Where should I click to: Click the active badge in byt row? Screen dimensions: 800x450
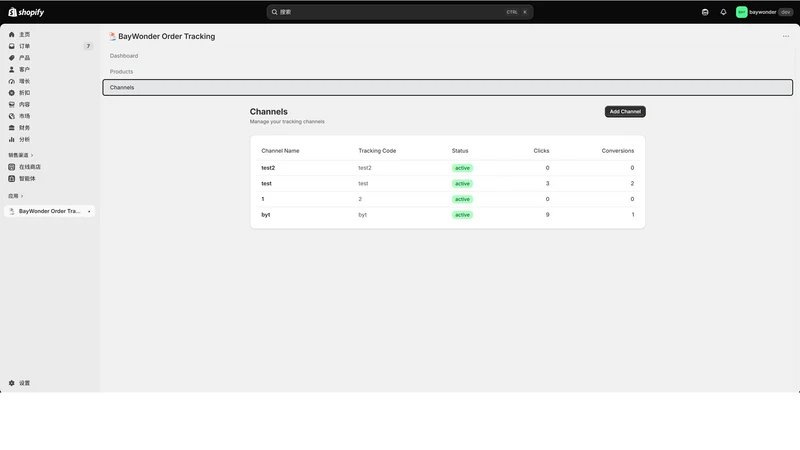(x=462, y=215)
